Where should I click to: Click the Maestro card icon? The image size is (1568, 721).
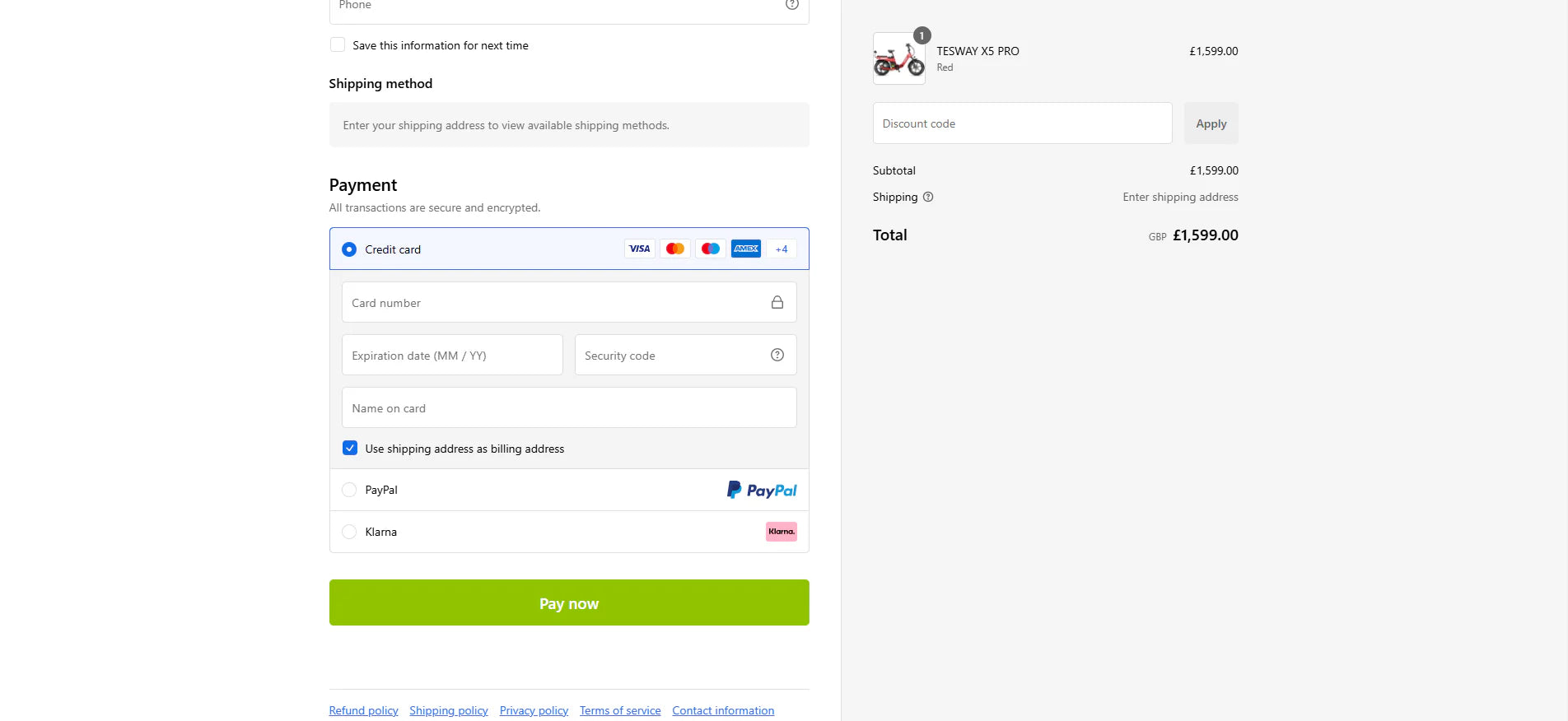pyautogui.click(x=711, y=249)
